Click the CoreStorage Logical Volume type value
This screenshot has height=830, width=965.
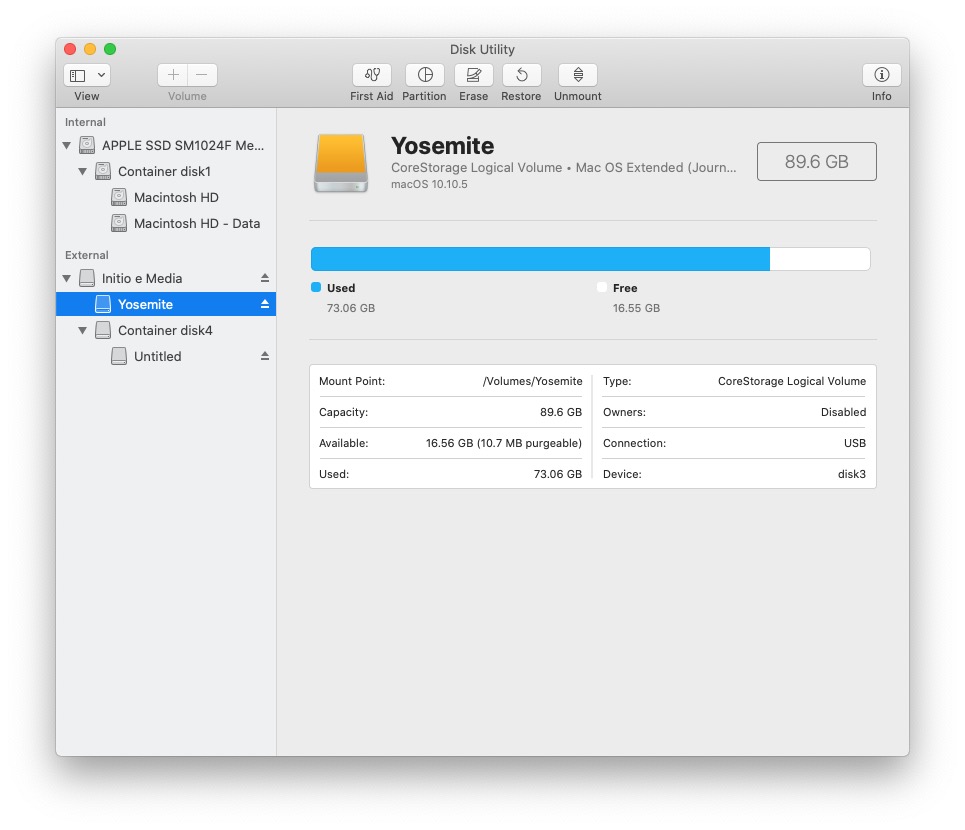point(791,381)
